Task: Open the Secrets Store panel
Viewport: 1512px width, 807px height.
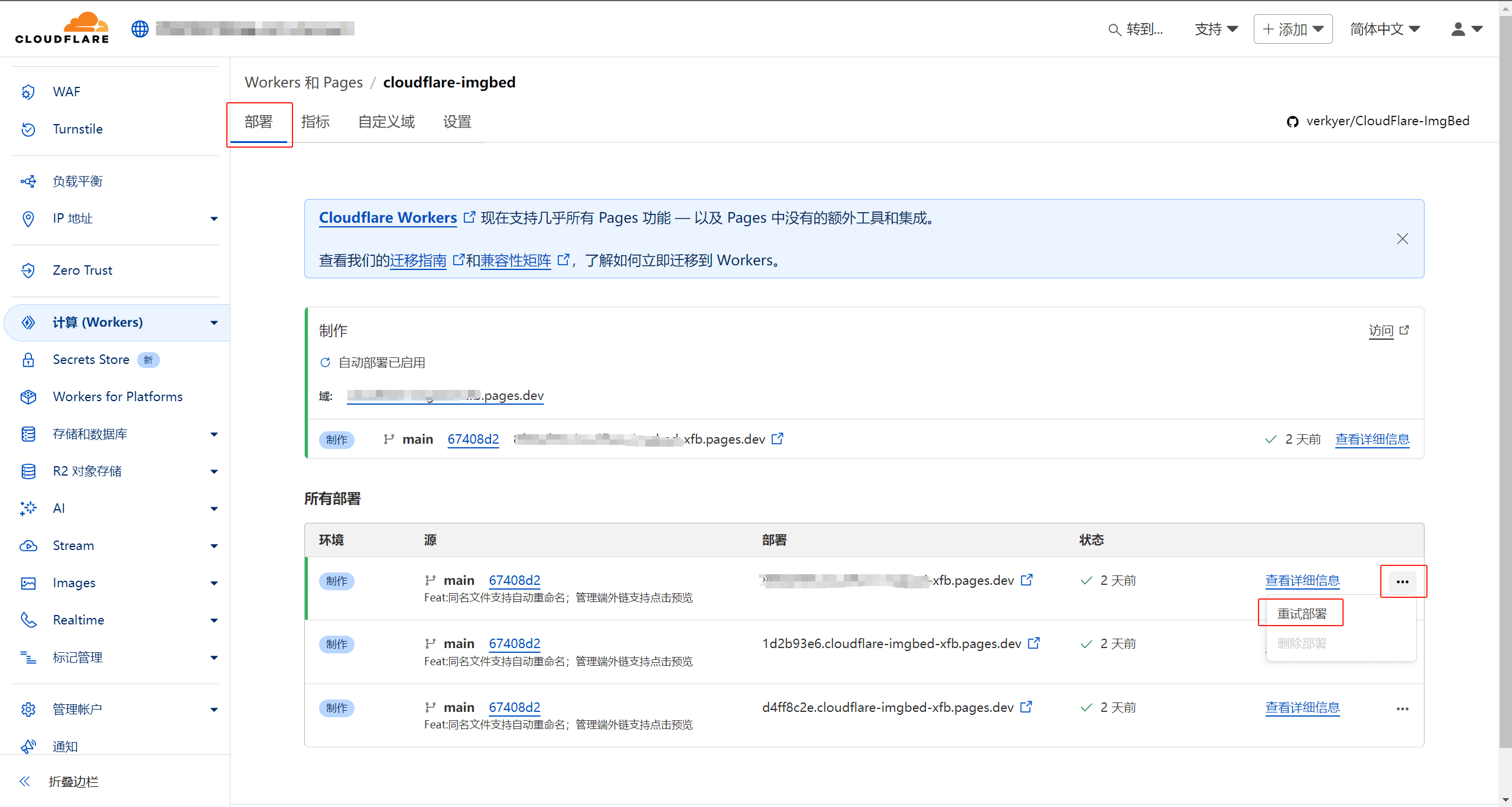Action: point(90,359)
